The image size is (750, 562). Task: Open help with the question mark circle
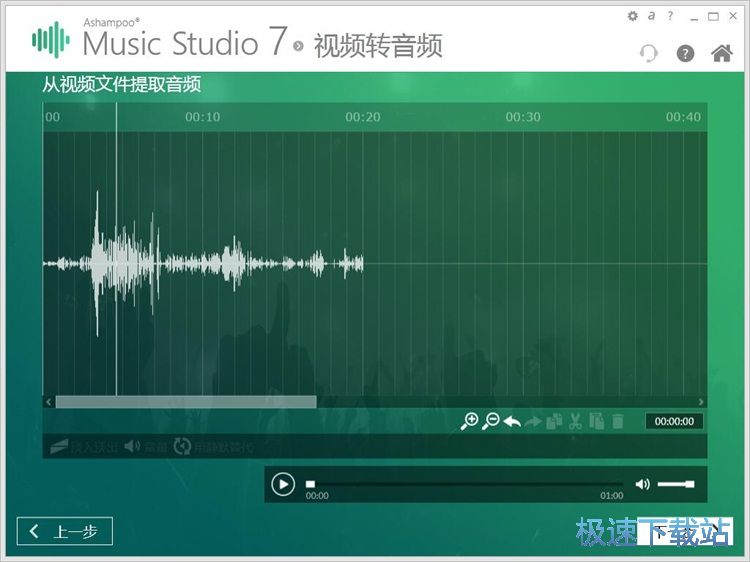pos(685,53)
